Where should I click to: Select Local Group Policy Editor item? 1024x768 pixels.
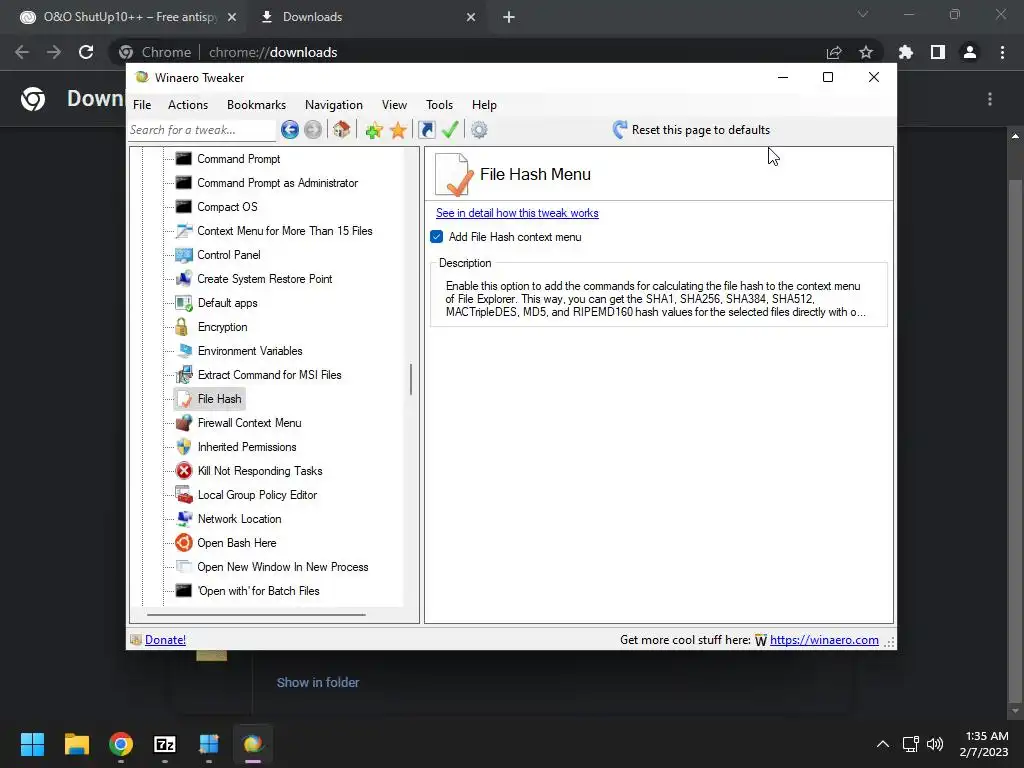[257, 495]
